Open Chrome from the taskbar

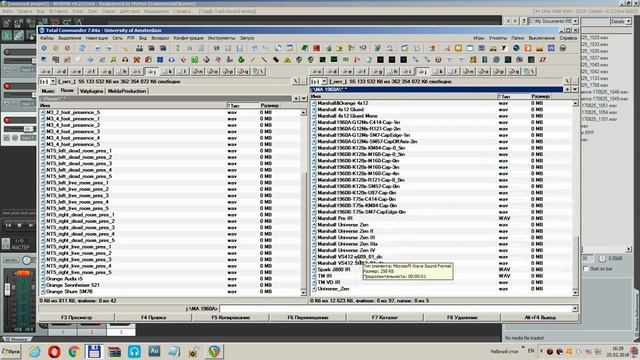coord(74,351)
